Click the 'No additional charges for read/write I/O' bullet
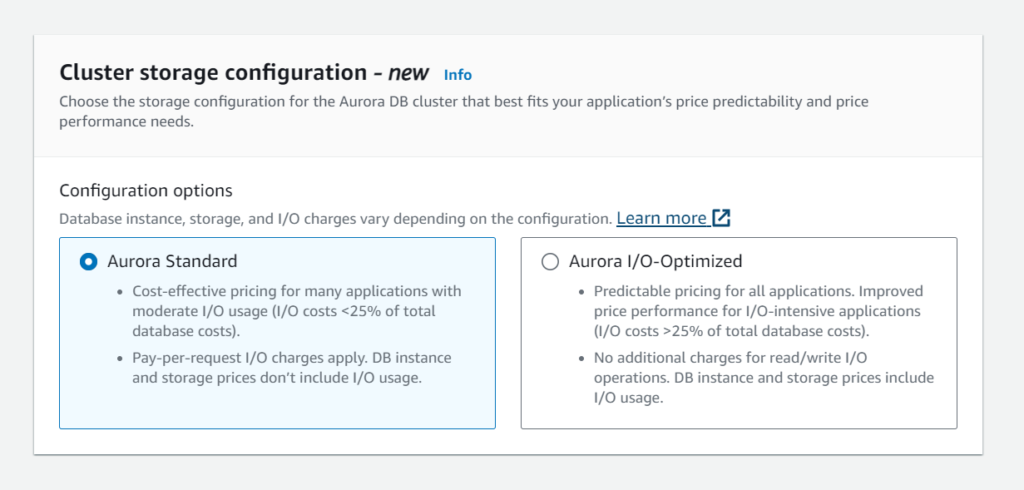 click(x=763, y=378)
